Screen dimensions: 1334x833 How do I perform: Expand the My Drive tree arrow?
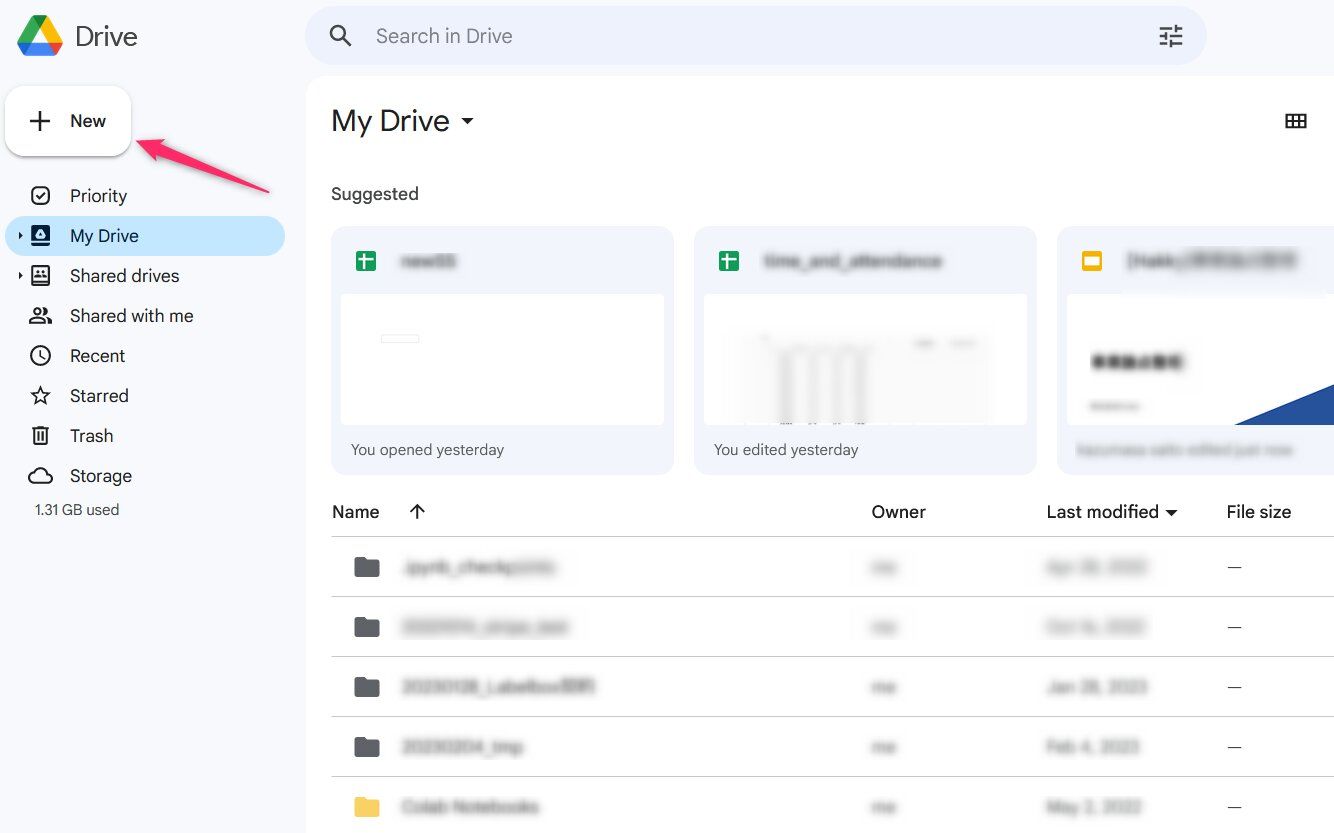(19, 236)
